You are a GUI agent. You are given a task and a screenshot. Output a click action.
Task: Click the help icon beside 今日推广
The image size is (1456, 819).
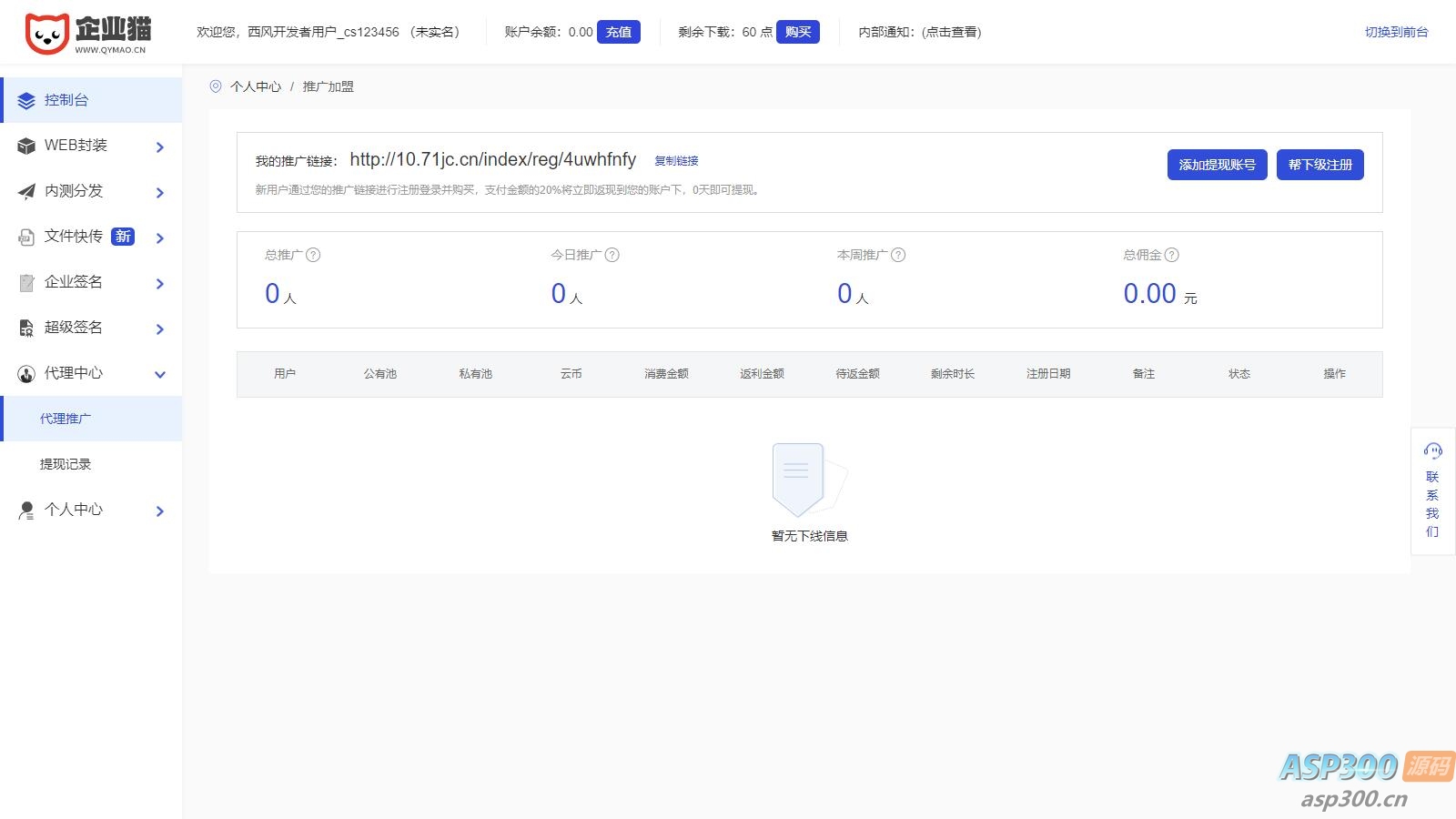(612, 255)
